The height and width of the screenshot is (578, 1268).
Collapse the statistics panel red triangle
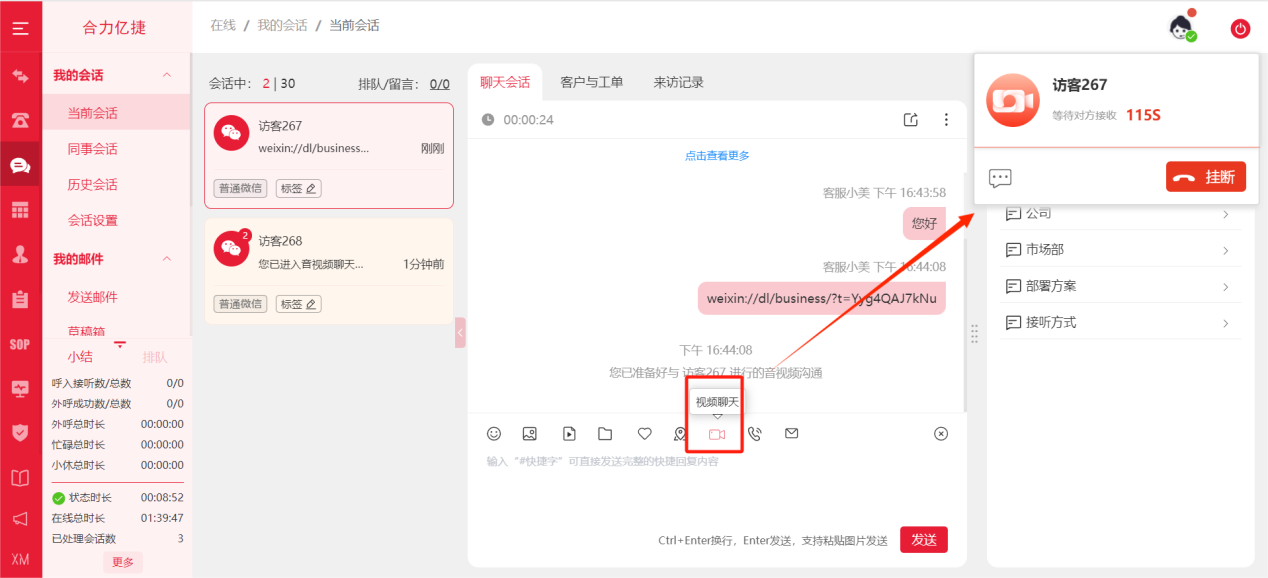[x=120, y=344]
